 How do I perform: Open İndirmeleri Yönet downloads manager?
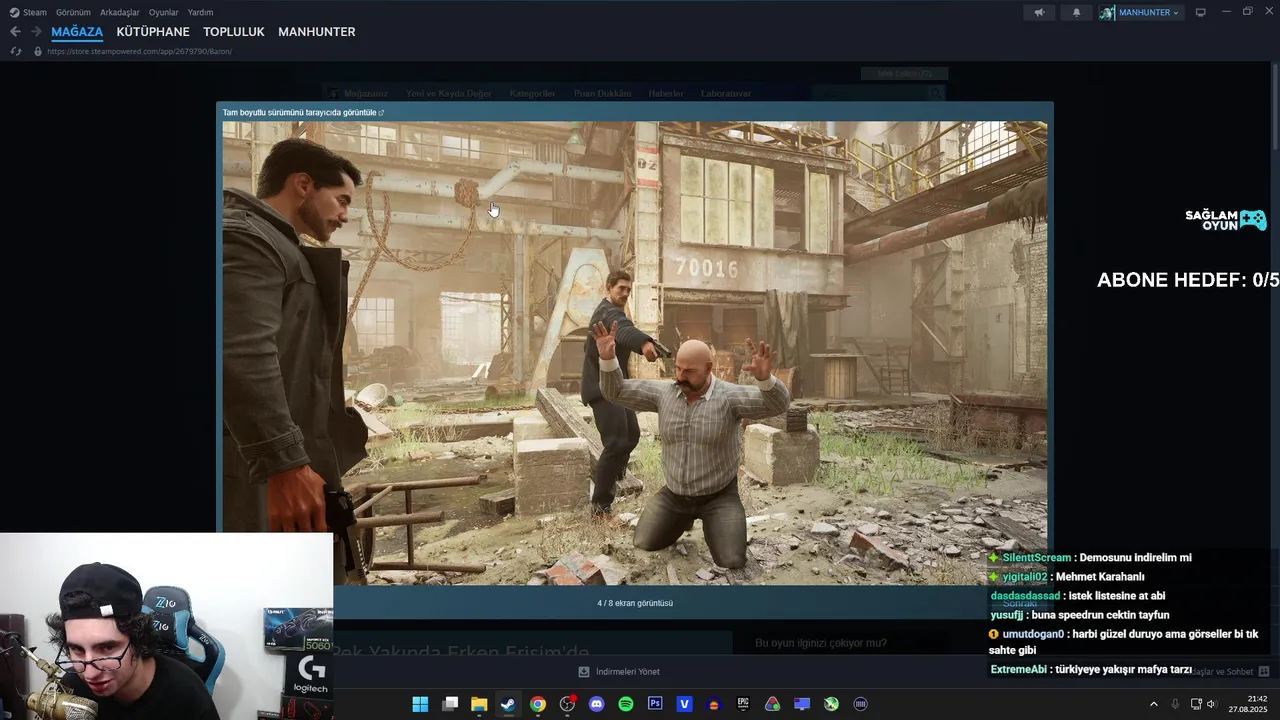pyautogui.click(x=628, y=672)
